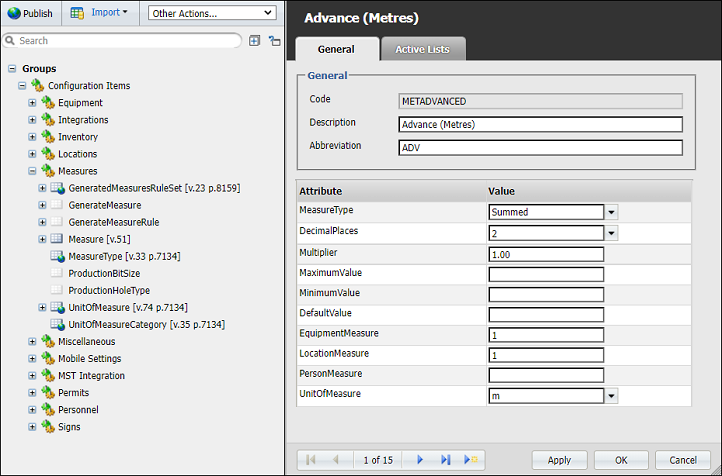722x476 pixels.
Task: Click the MST Integration group icon
Action: [x=48, y=375]
